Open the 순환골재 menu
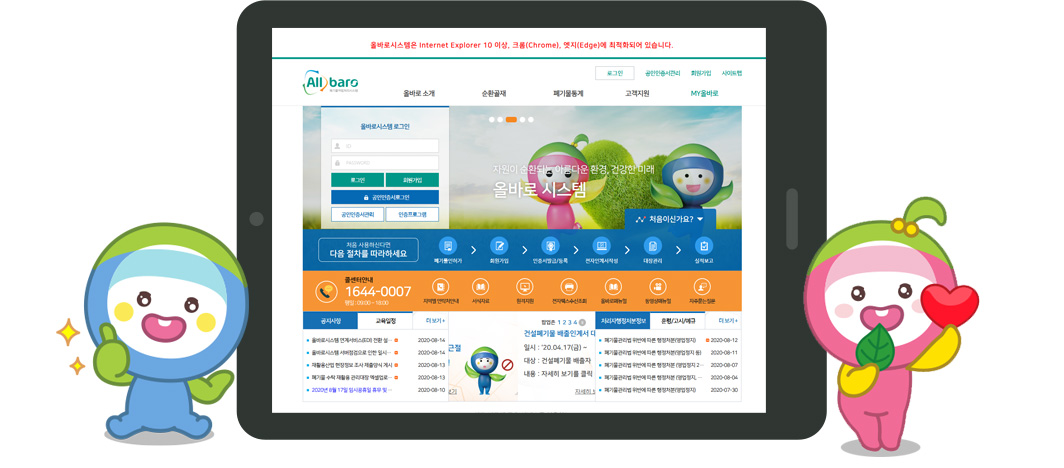 494,94
